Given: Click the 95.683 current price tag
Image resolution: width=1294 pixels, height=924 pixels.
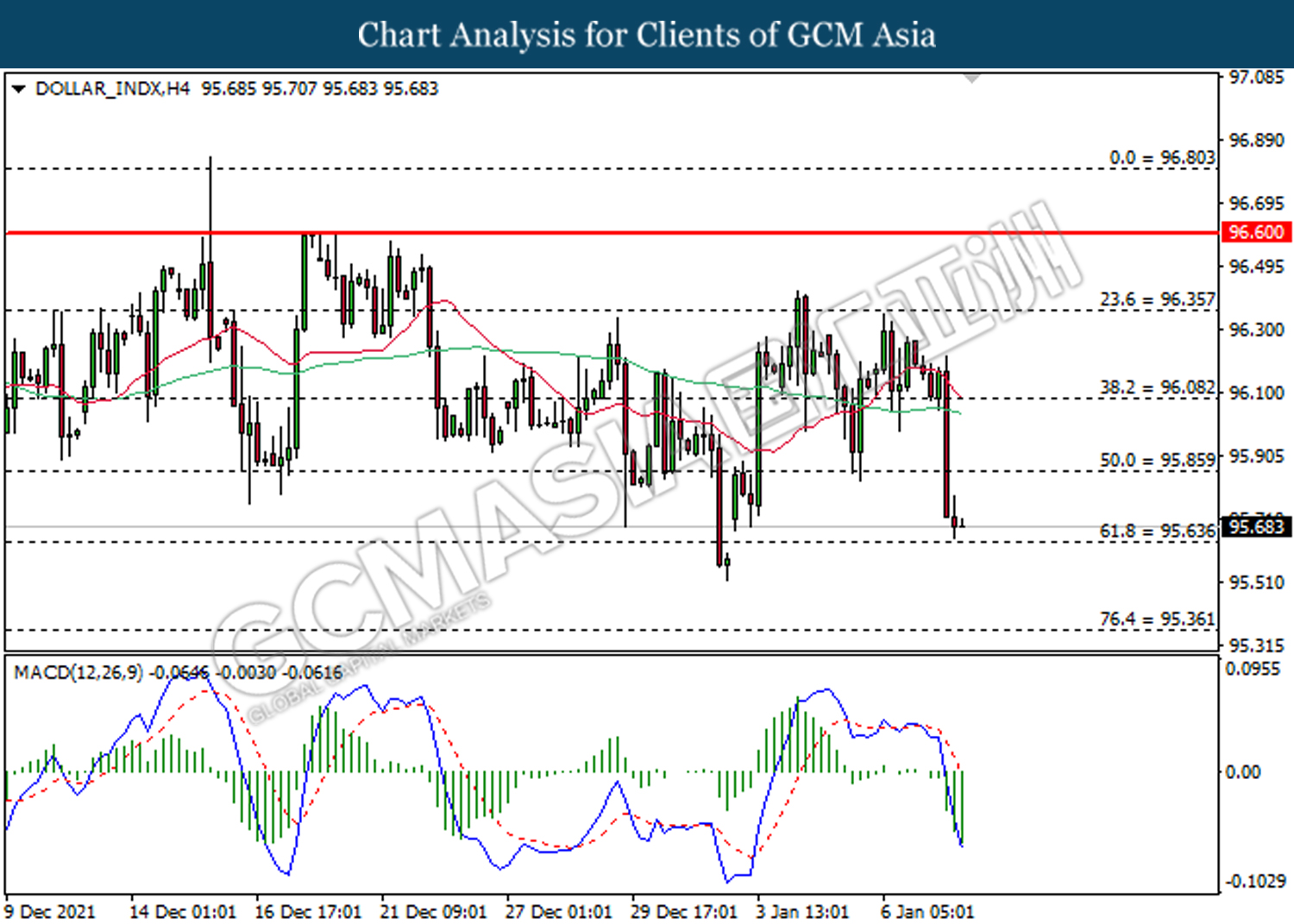Looking at the screenshot, I should (1256, 526).
